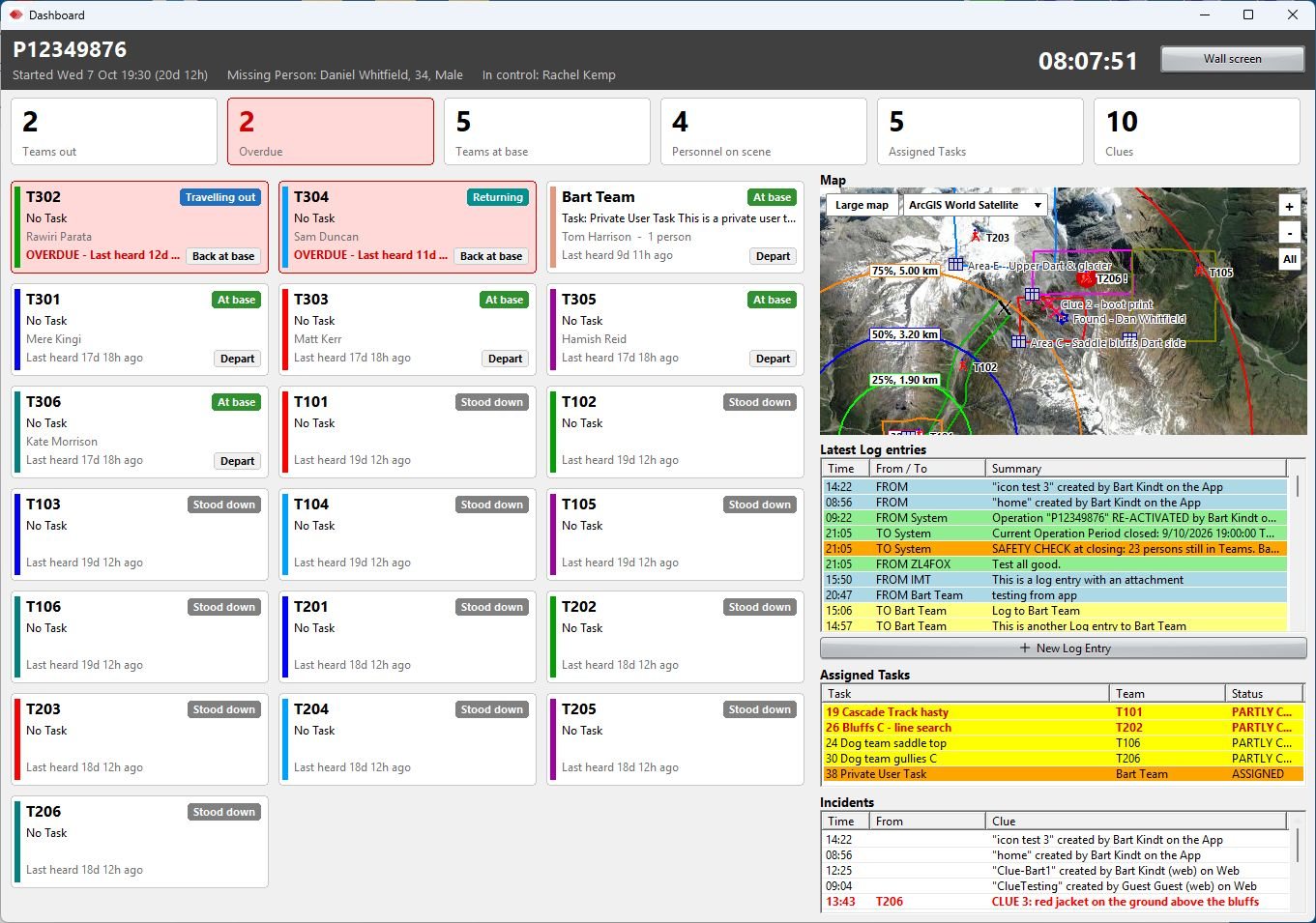Click the Team column header in Assigned Tasks
The image size is (1316, 923).
pyautogui.click(x=1167, y=694)
